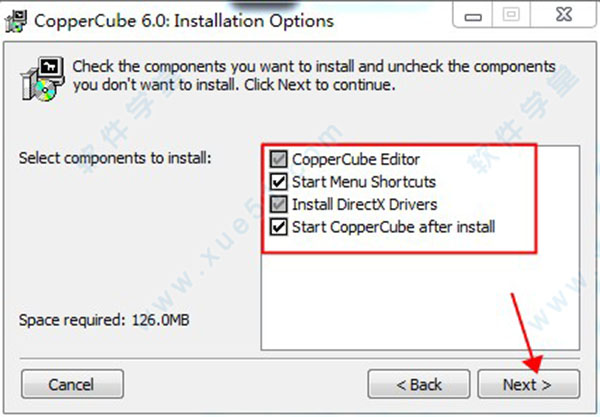
Task: Toggle the Install DirectX Drivers checkbox
Action: pyautogui.click(x=278, y=204)
